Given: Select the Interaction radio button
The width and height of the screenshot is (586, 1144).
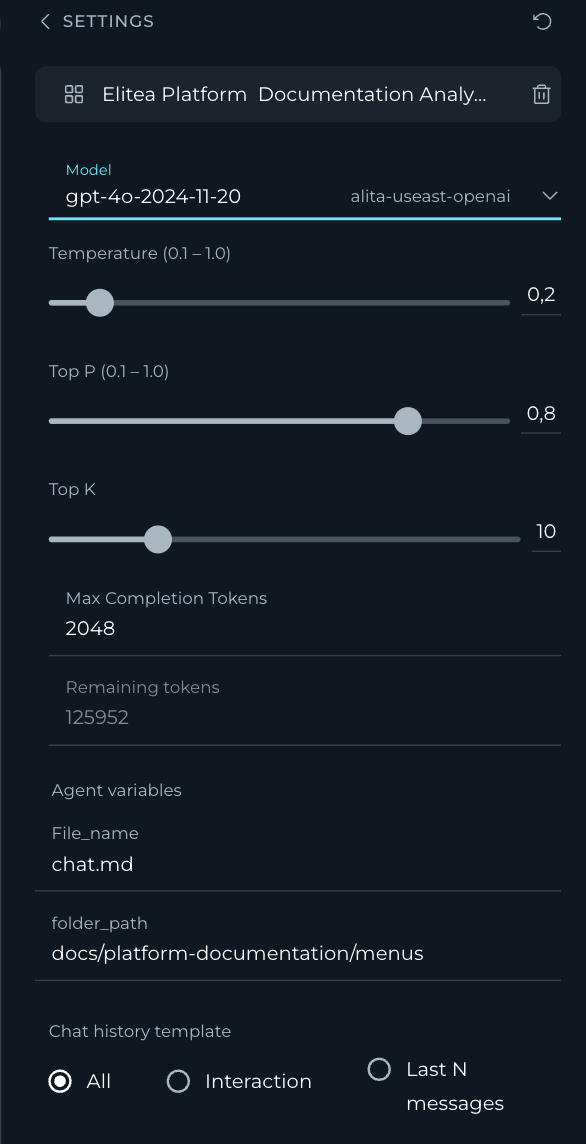Looking at the screenshot, I should tap(178, 1081).
